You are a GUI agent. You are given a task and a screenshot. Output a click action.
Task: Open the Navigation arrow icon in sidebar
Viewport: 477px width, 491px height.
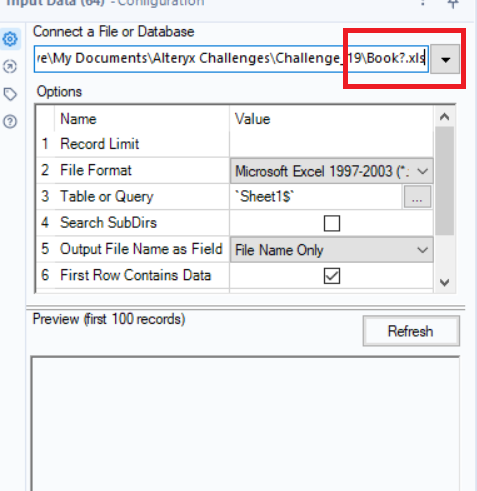click(10, 66)
